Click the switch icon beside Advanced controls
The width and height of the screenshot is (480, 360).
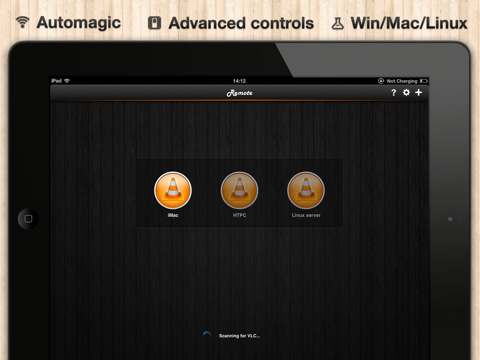point(154,23)
